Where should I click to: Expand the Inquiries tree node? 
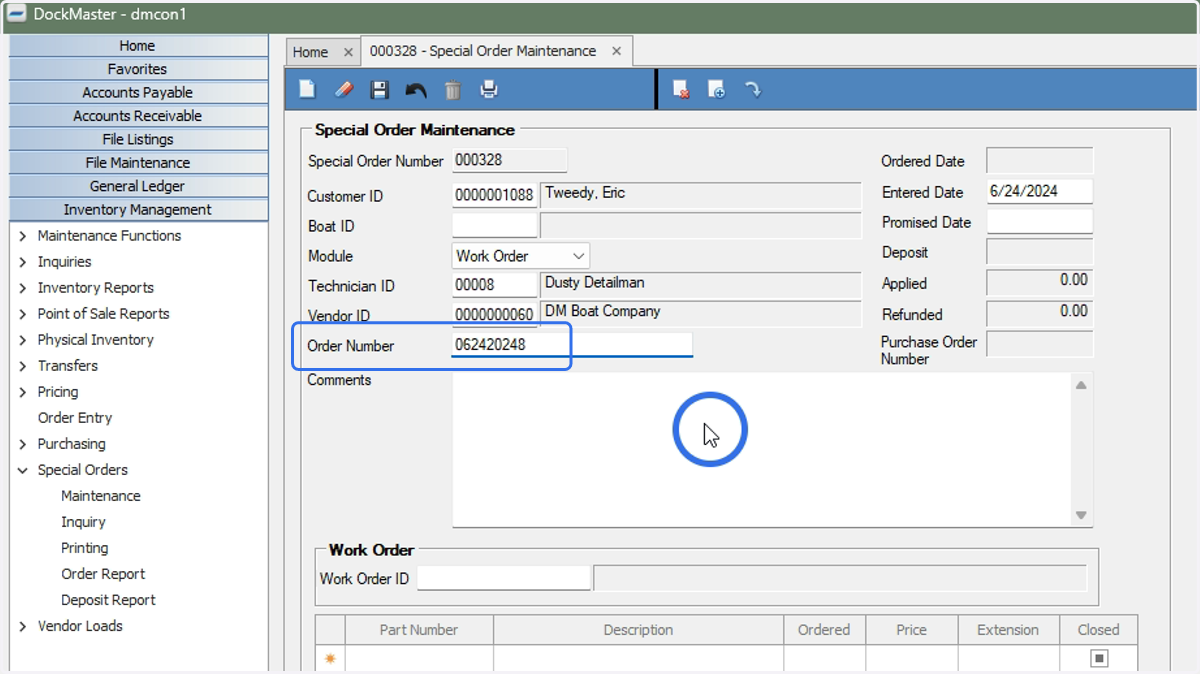pyautogui.click(x=22, y=262)
